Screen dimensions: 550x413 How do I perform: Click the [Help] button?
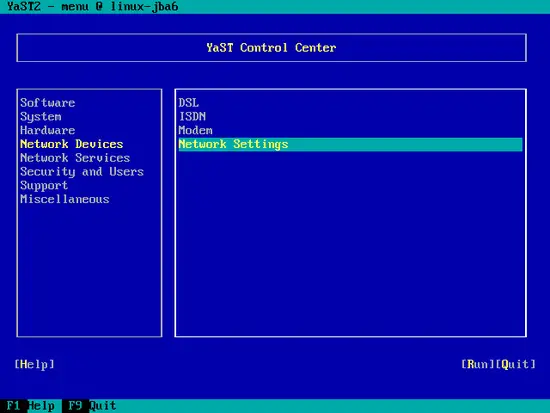click(34, 364)
